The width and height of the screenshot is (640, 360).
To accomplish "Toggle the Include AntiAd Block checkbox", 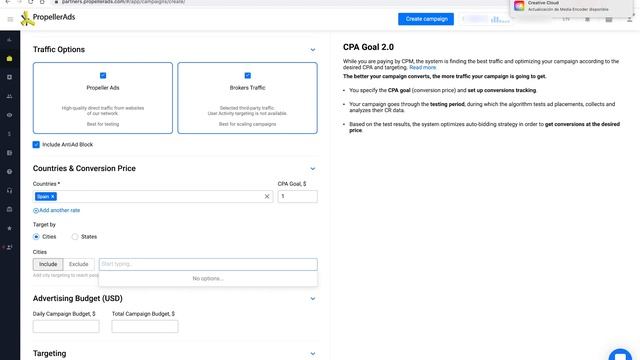I will coord(36,144).
